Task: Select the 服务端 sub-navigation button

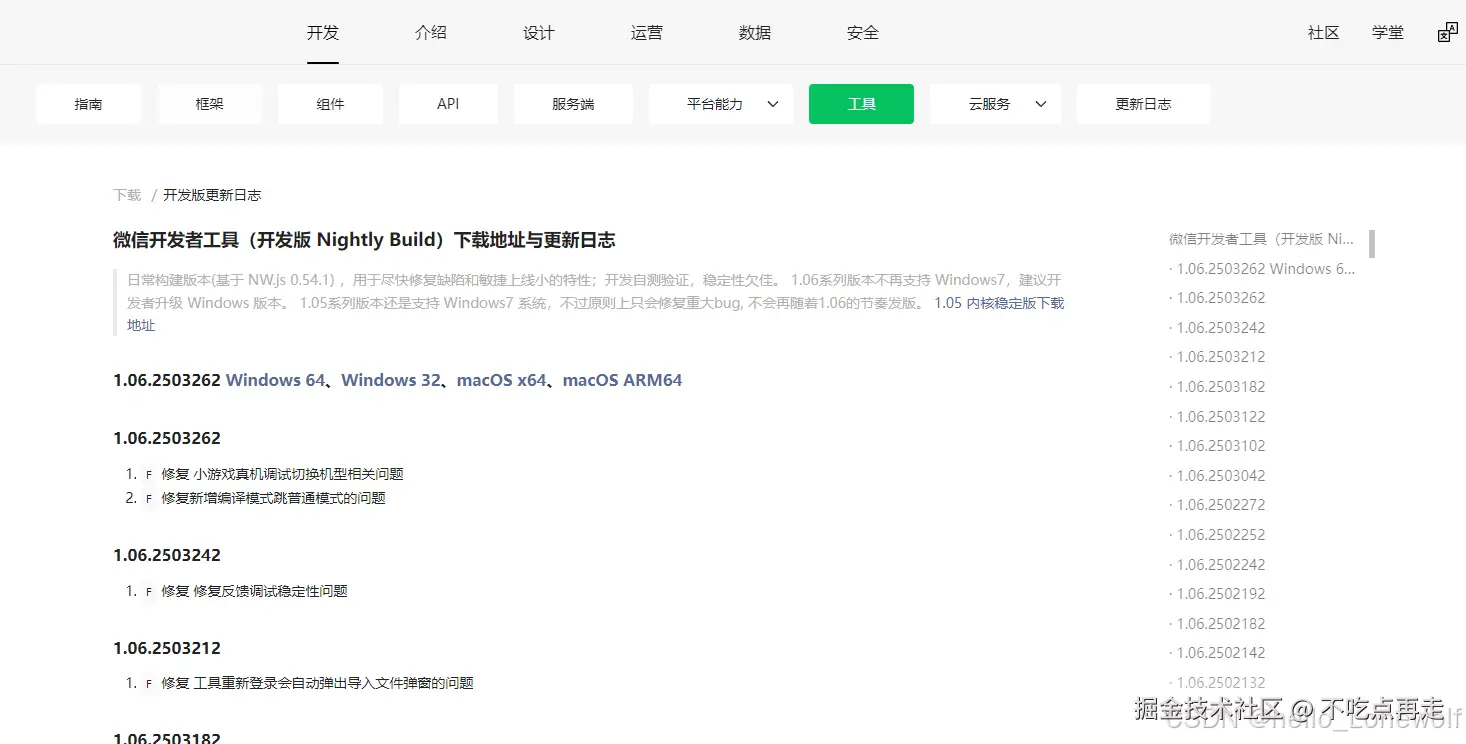Action: (573, 104)
